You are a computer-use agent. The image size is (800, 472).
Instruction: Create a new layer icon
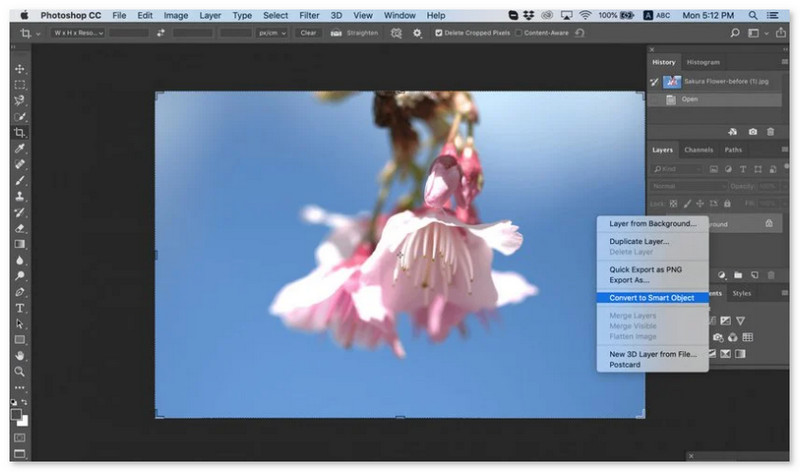click(755, 275)
